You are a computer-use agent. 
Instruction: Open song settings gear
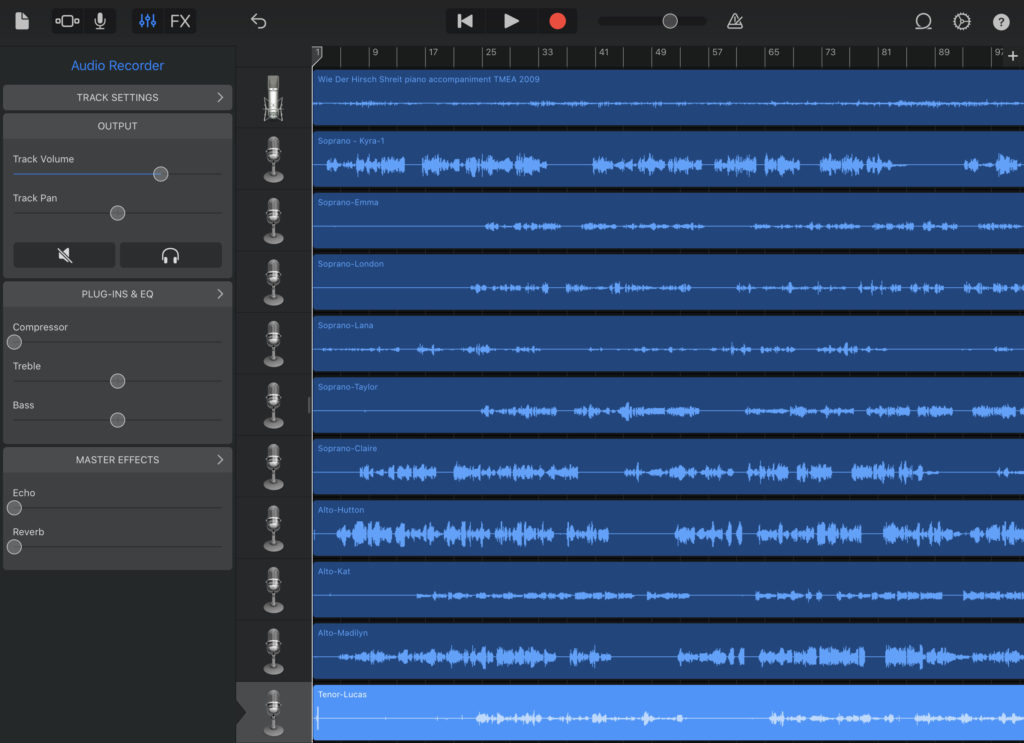pyautogui.click(x=962, y=21)
